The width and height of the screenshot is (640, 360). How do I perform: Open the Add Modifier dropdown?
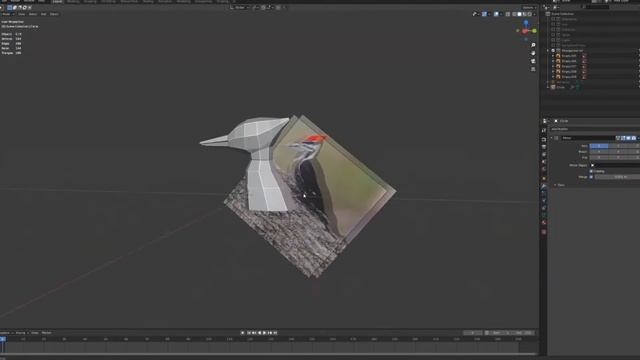(x=594, y=129)
